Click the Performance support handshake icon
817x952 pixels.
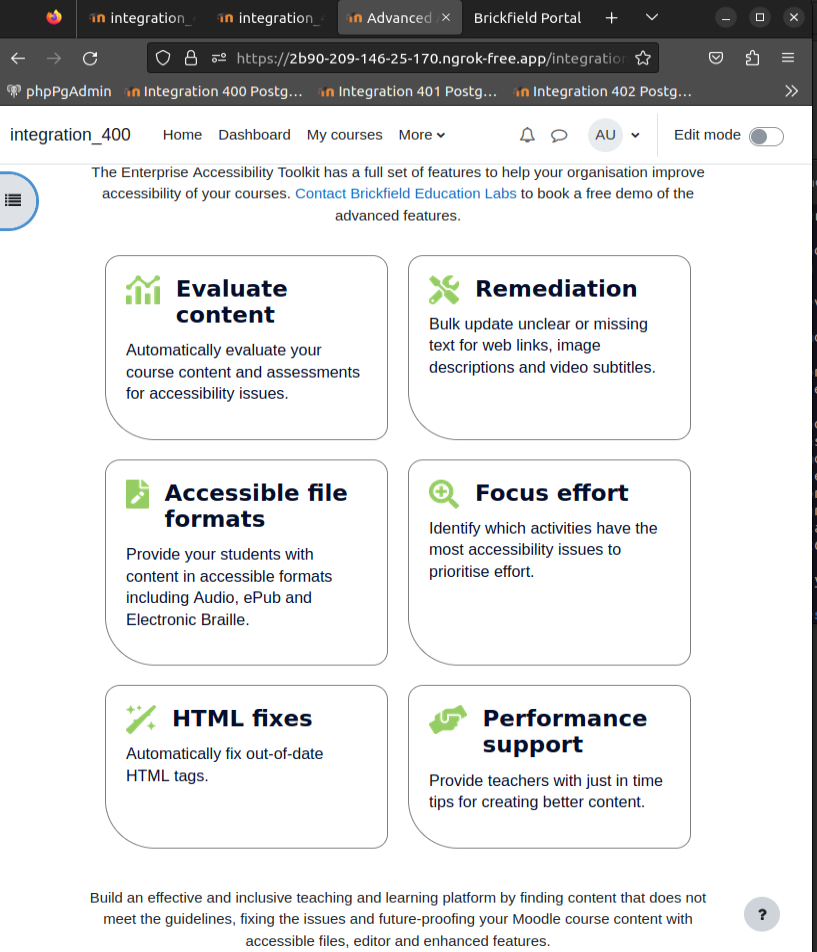coord(448,719)
